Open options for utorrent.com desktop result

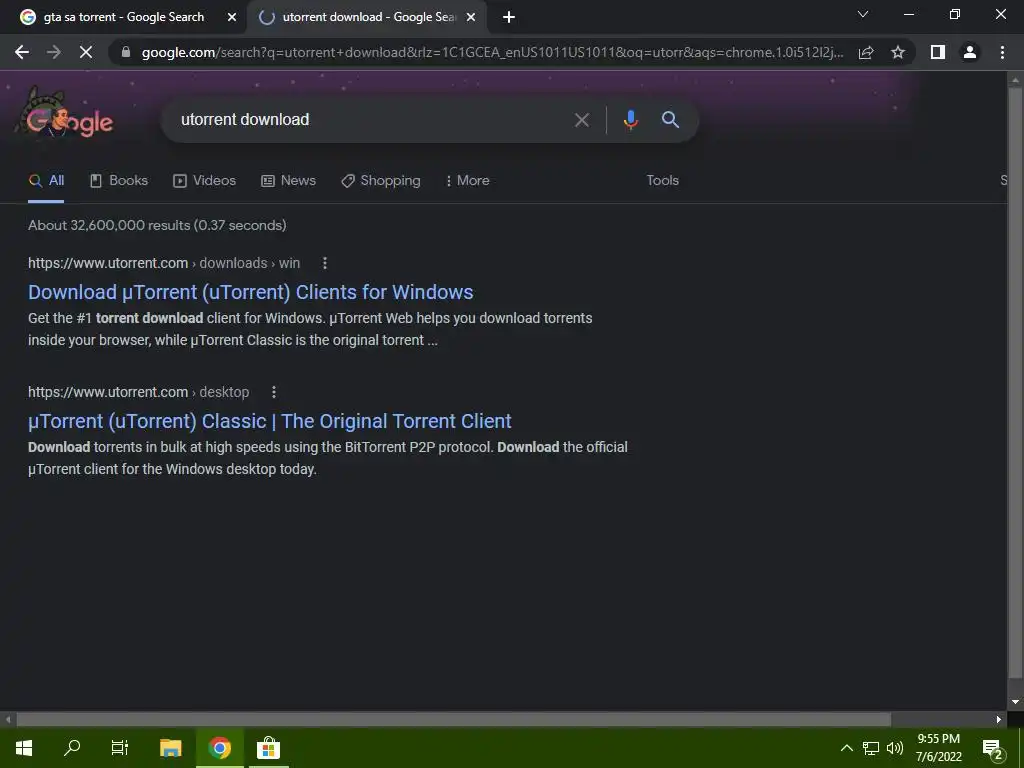coord(274,392)
